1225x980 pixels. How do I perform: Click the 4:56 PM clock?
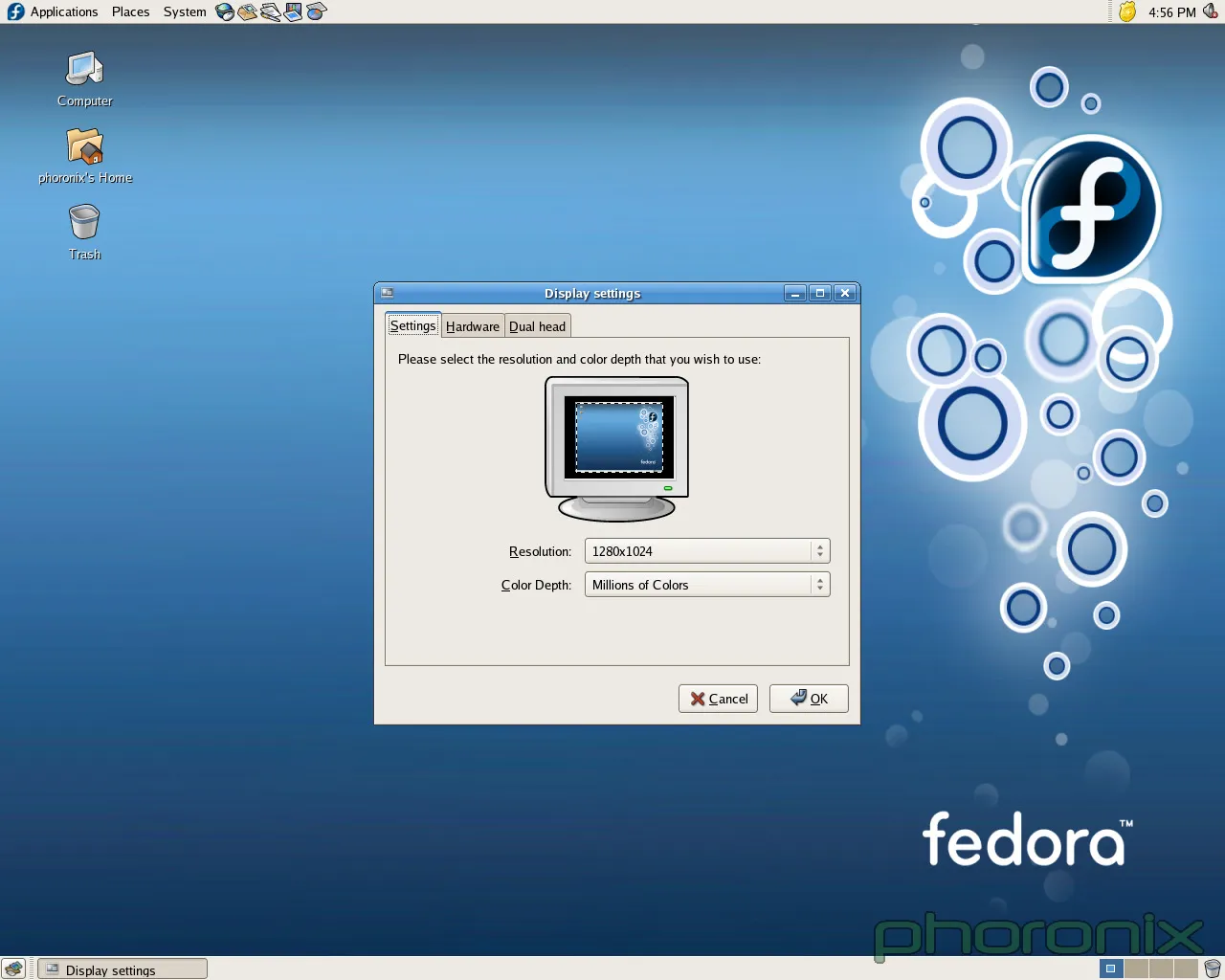[1171, 11]
